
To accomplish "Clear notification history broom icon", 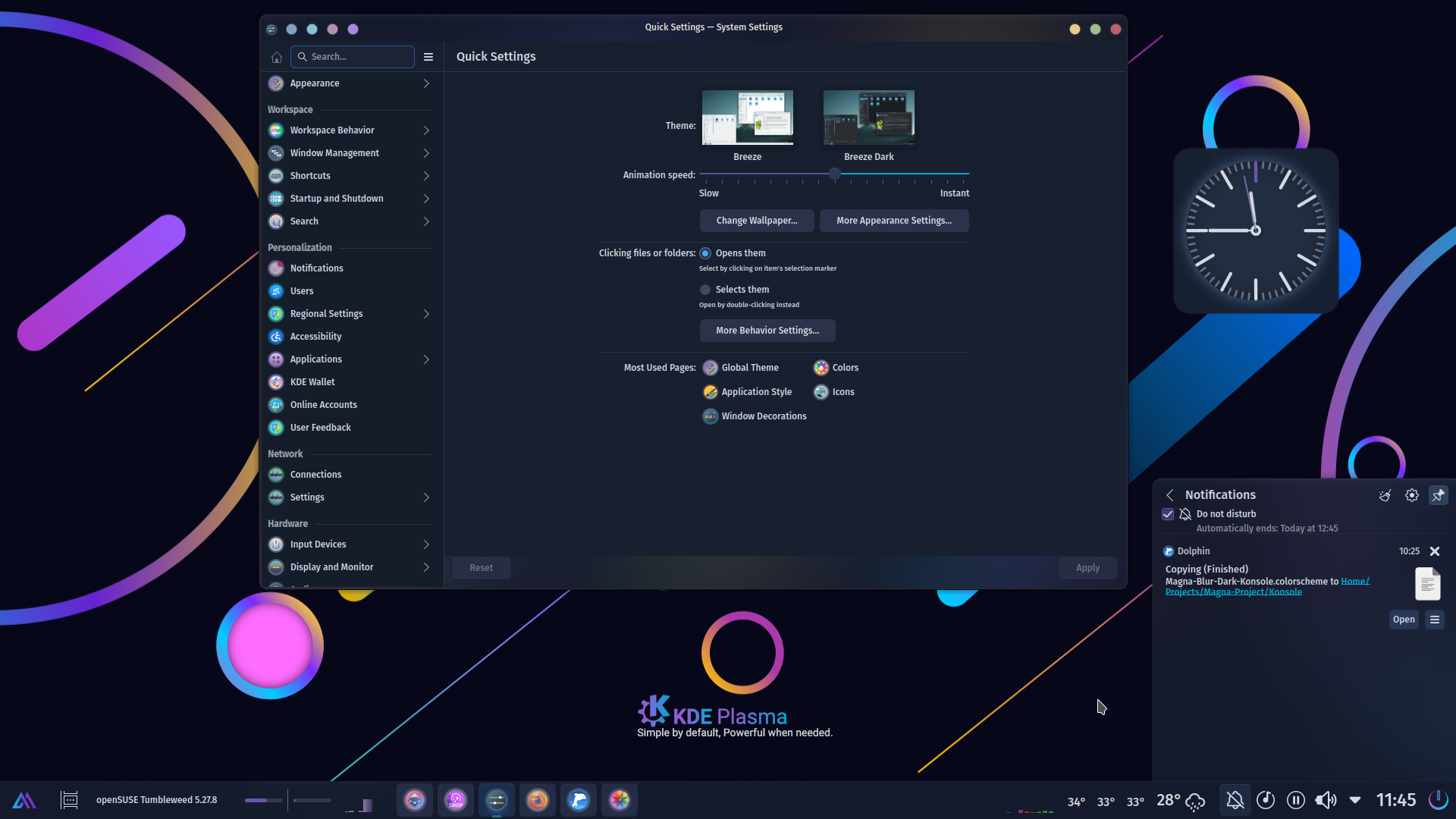I will click(1385, 495).
